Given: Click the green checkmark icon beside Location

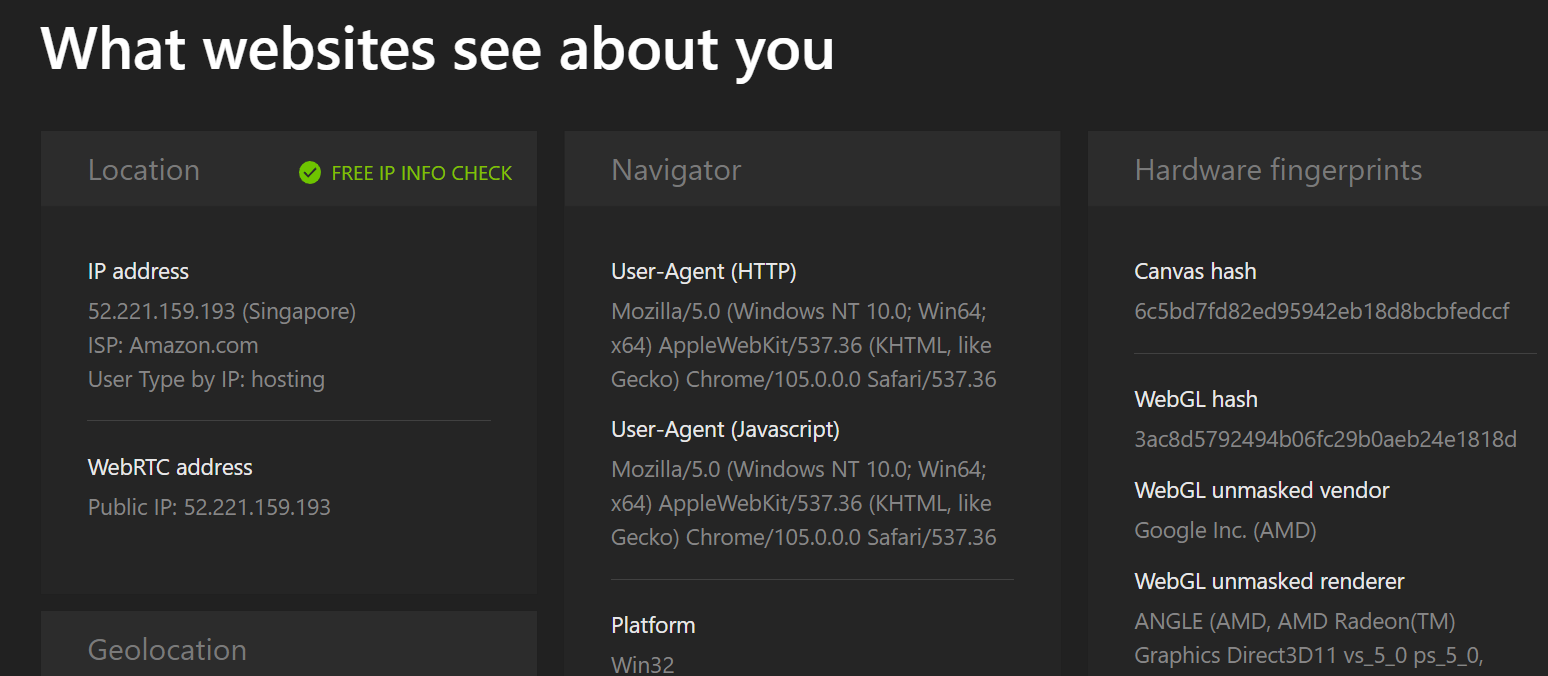Looking at the screenshot, I should 310,173.
